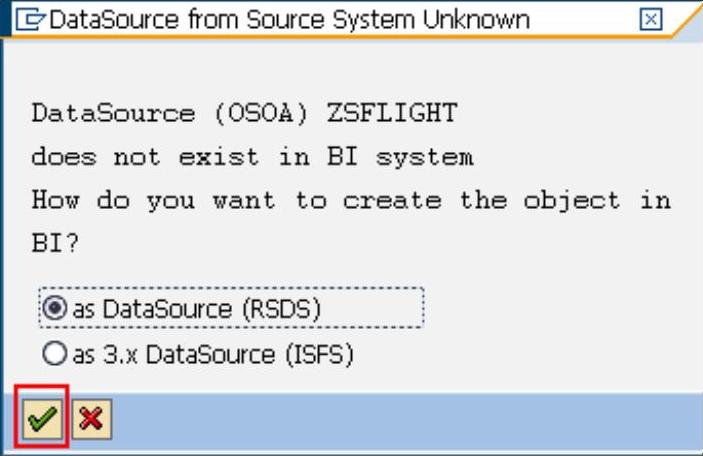Click the word "object" in the message
703x456 pixels.
(x=574, y=200)
